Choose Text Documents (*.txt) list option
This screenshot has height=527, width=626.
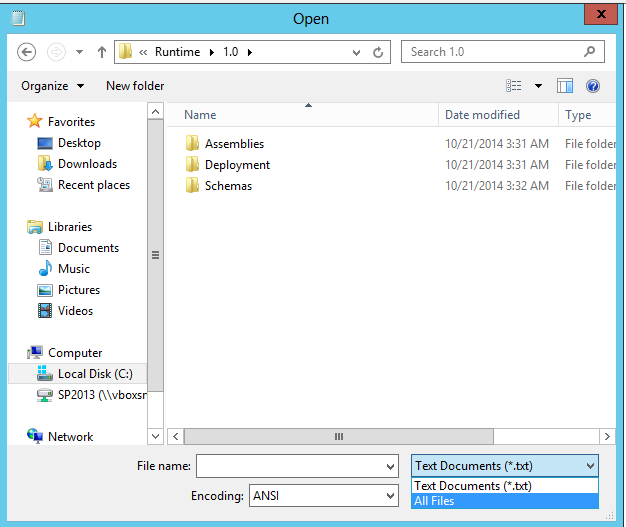click(x=505, y=486)
